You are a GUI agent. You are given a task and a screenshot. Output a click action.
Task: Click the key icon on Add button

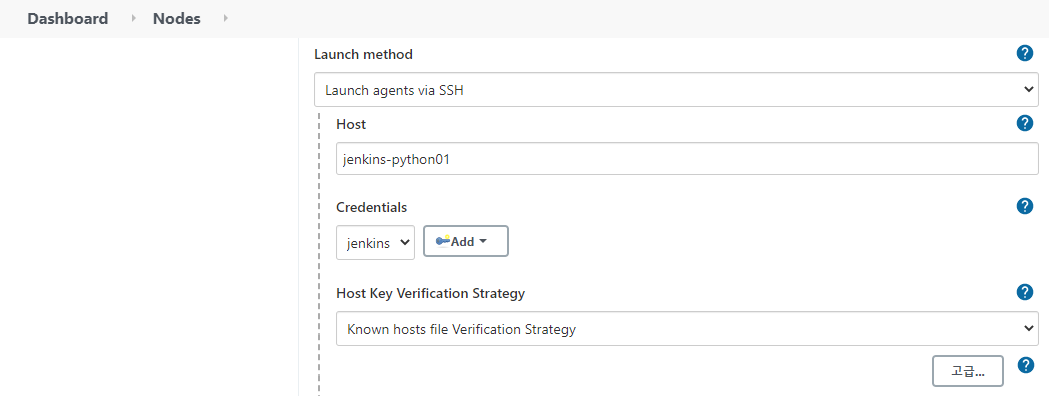(x=443, y=241)
